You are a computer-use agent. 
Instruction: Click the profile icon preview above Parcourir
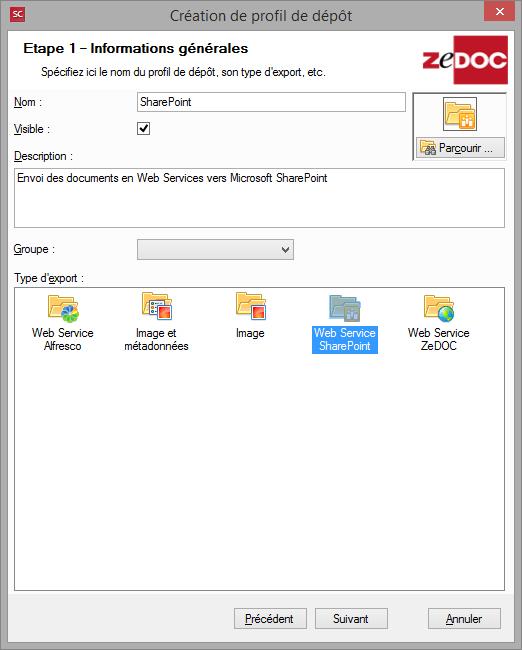(x=459, y=114)
